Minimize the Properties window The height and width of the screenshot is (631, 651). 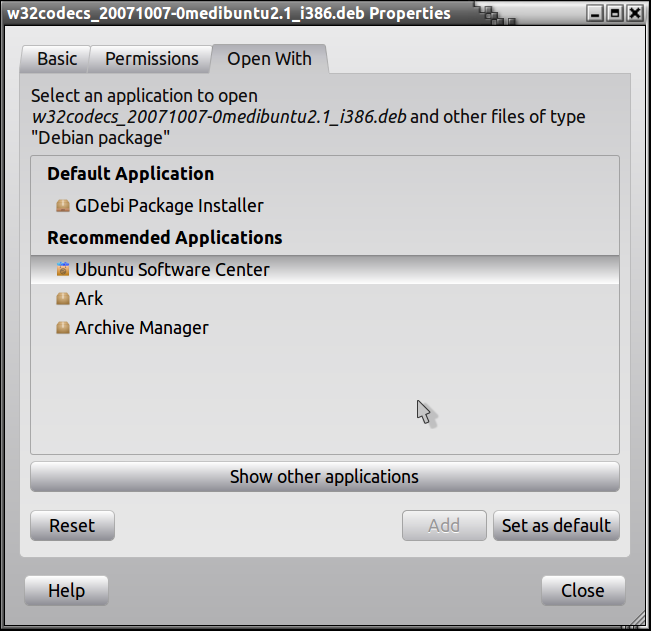point(596,14)
